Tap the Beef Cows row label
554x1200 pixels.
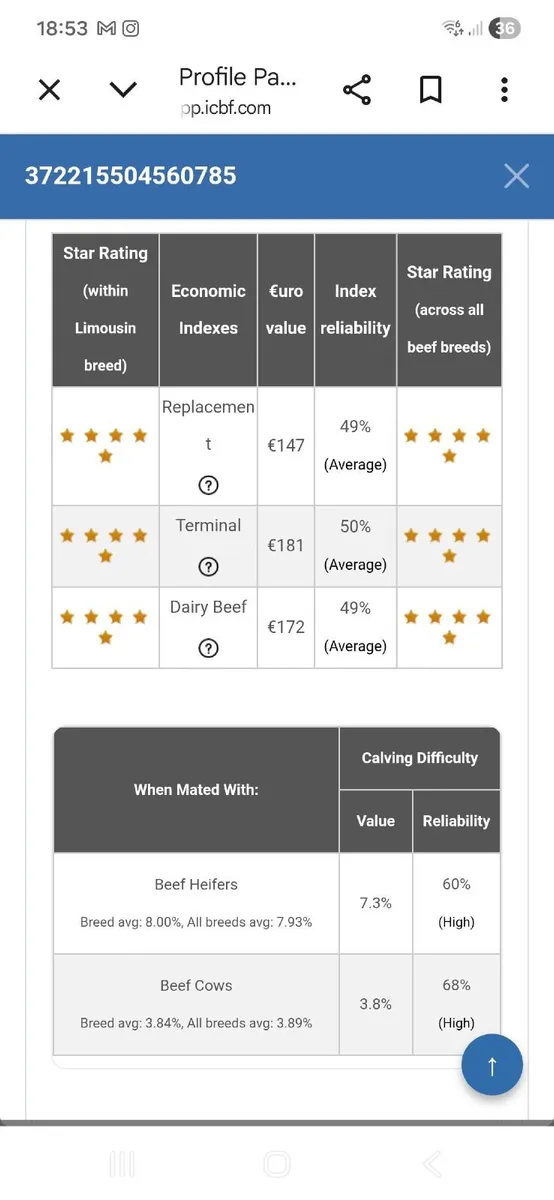pos(196,985)
